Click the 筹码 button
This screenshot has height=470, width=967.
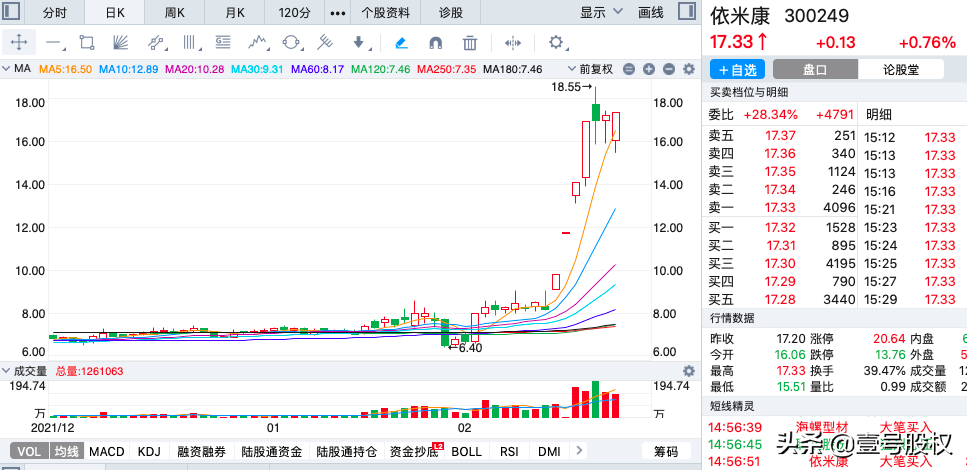[666, 452]
